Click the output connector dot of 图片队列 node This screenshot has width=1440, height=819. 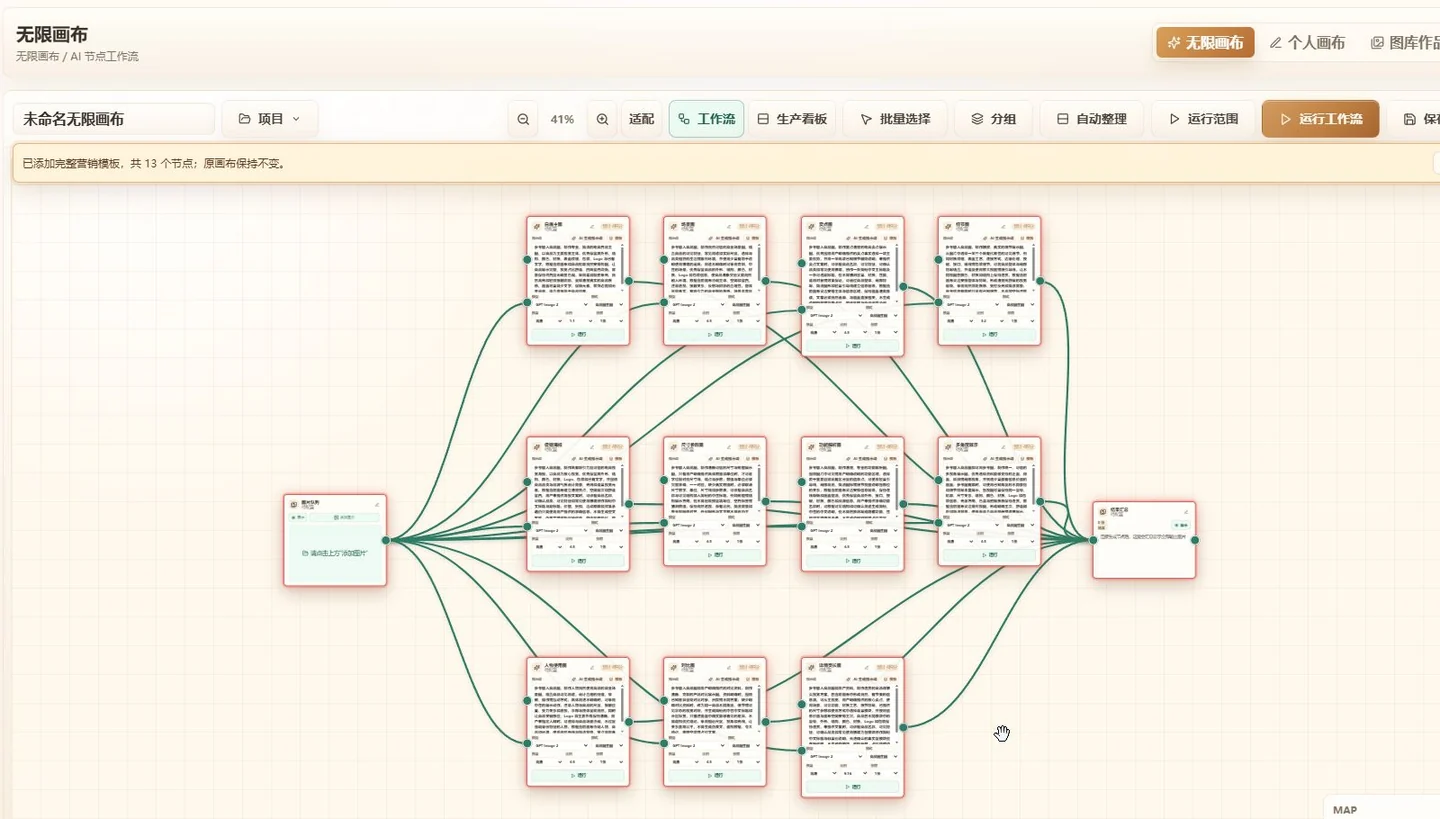[385, 540]
